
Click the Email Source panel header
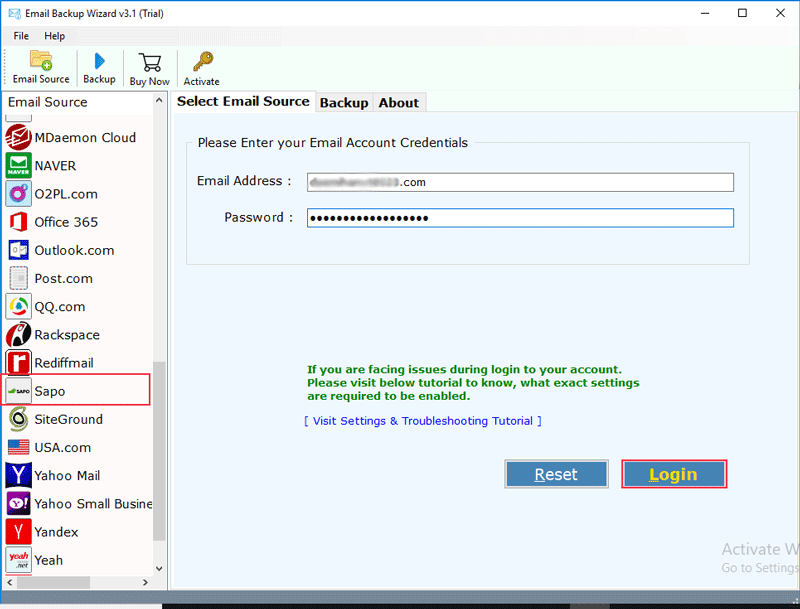coord(47,102)
